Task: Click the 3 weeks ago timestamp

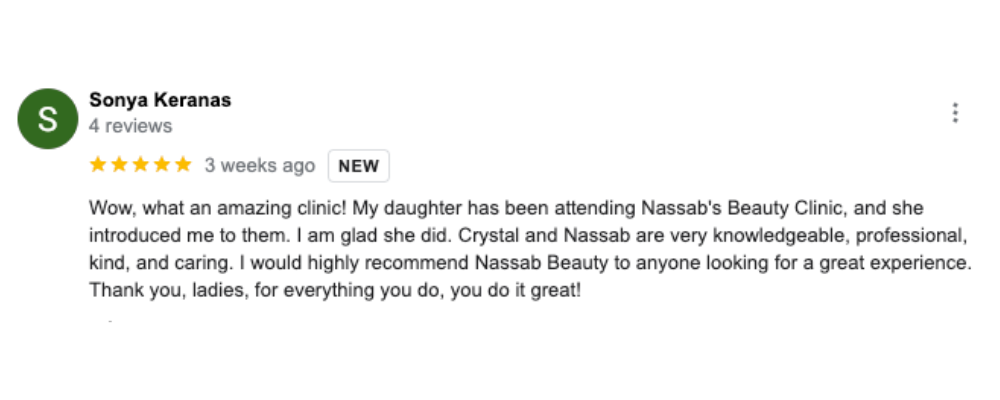Action: 260,166
